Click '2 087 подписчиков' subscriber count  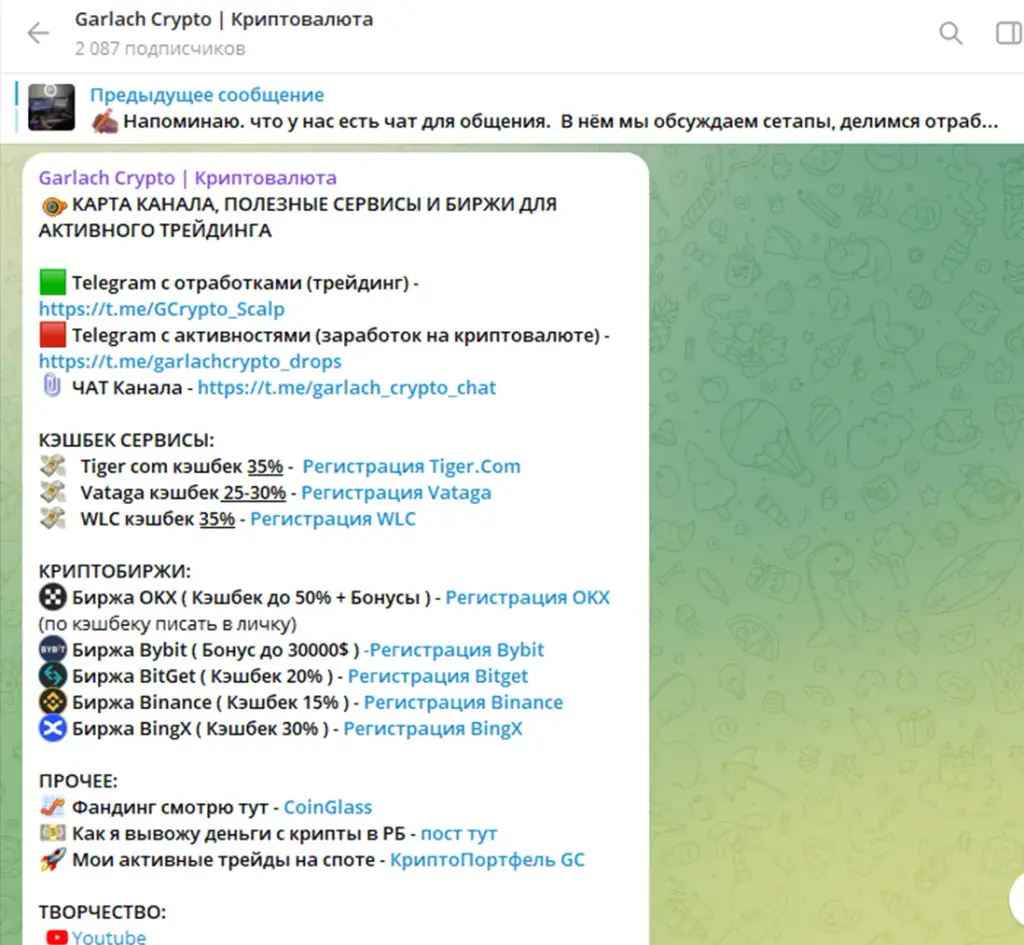(x=160, y=49)
